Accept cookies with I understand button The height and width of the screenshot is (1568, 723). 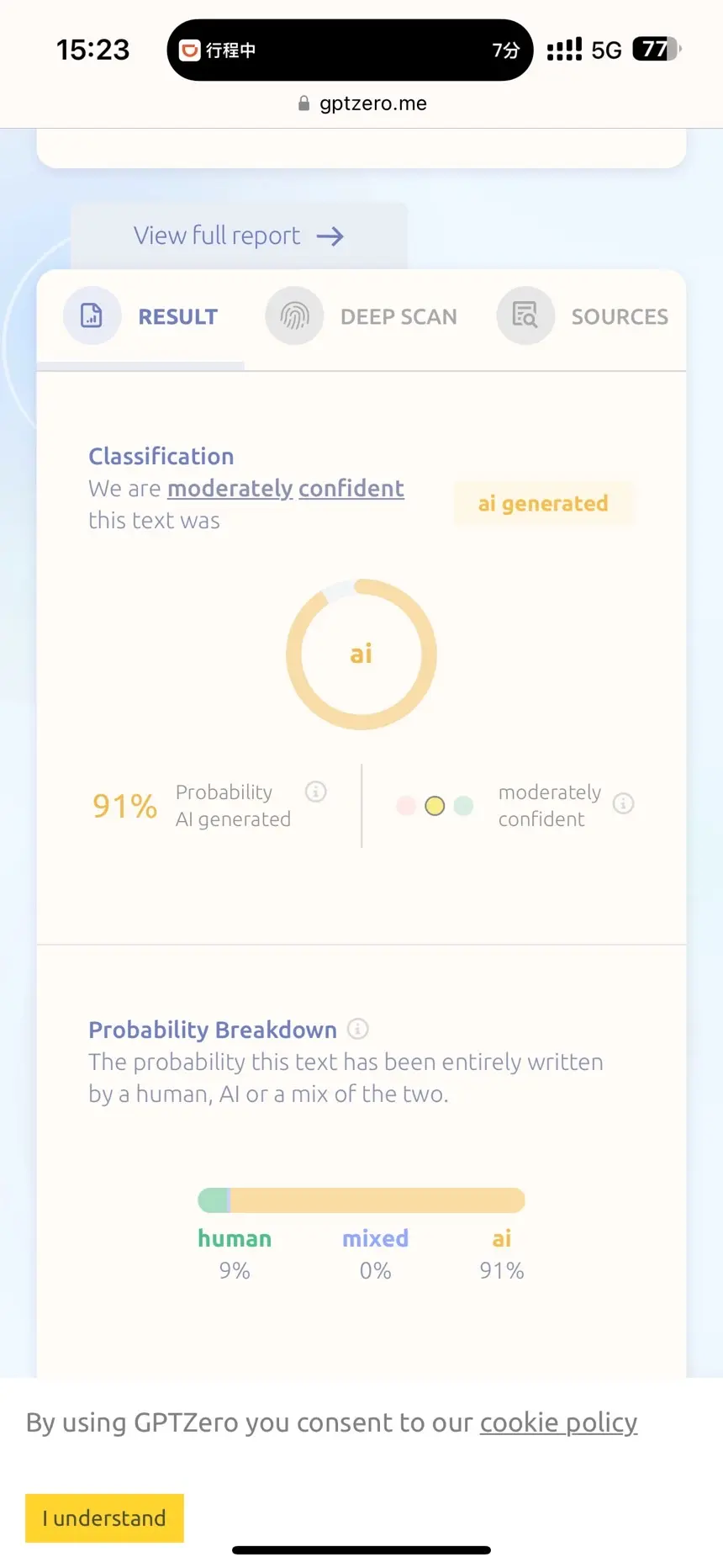[104, 1518]
